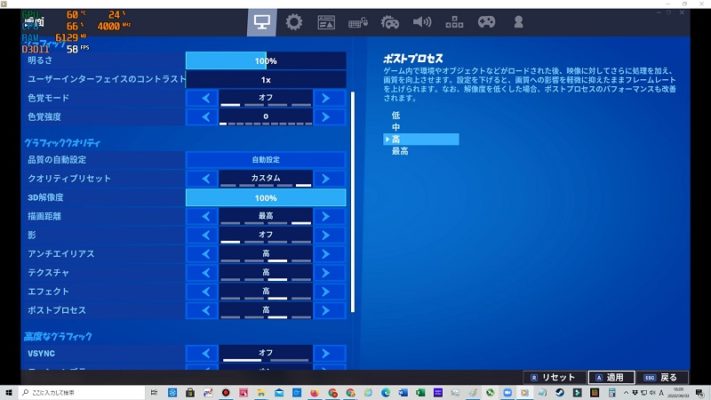Click right arrow for クオリティプリセット

point(329,179)
